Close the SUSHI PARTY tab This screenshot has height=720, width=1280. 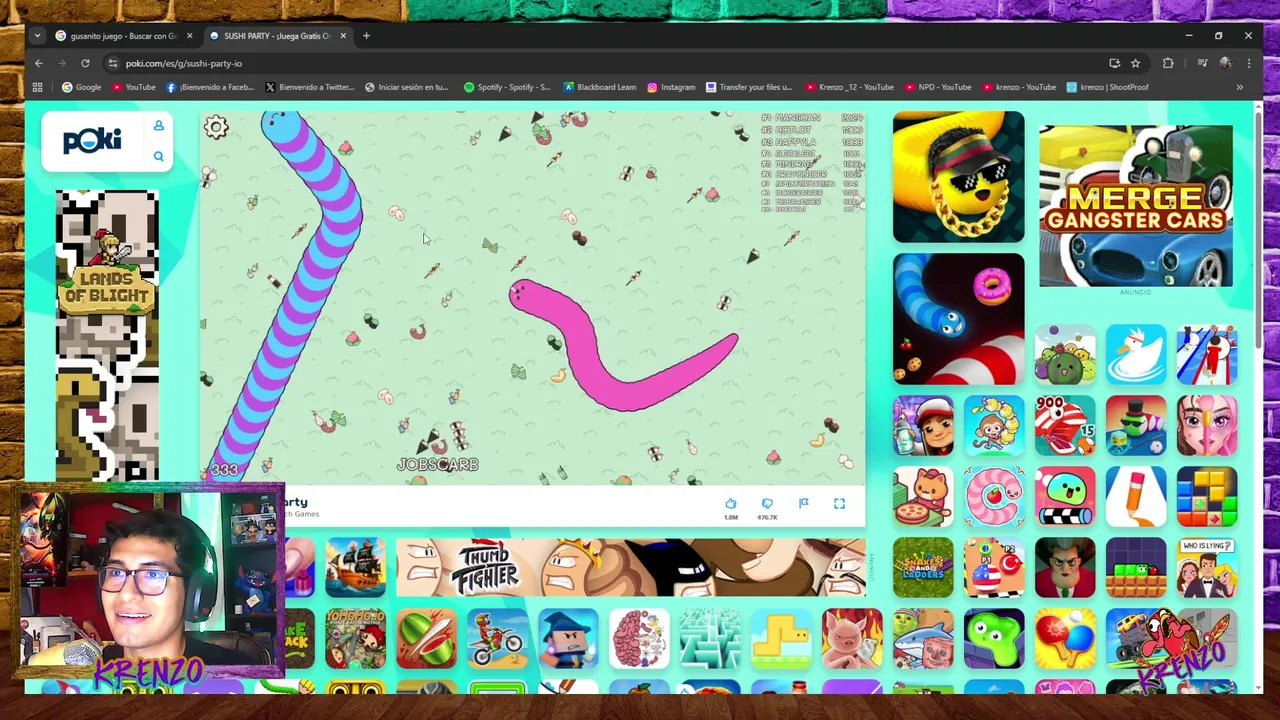pos(343,36)
